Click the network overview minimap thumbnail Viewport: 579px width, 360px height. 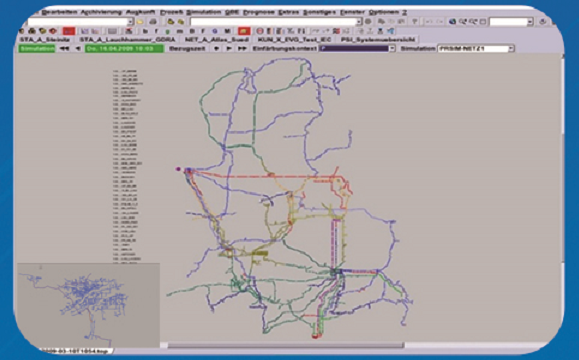pyautogui.click(x=89, y=305)
